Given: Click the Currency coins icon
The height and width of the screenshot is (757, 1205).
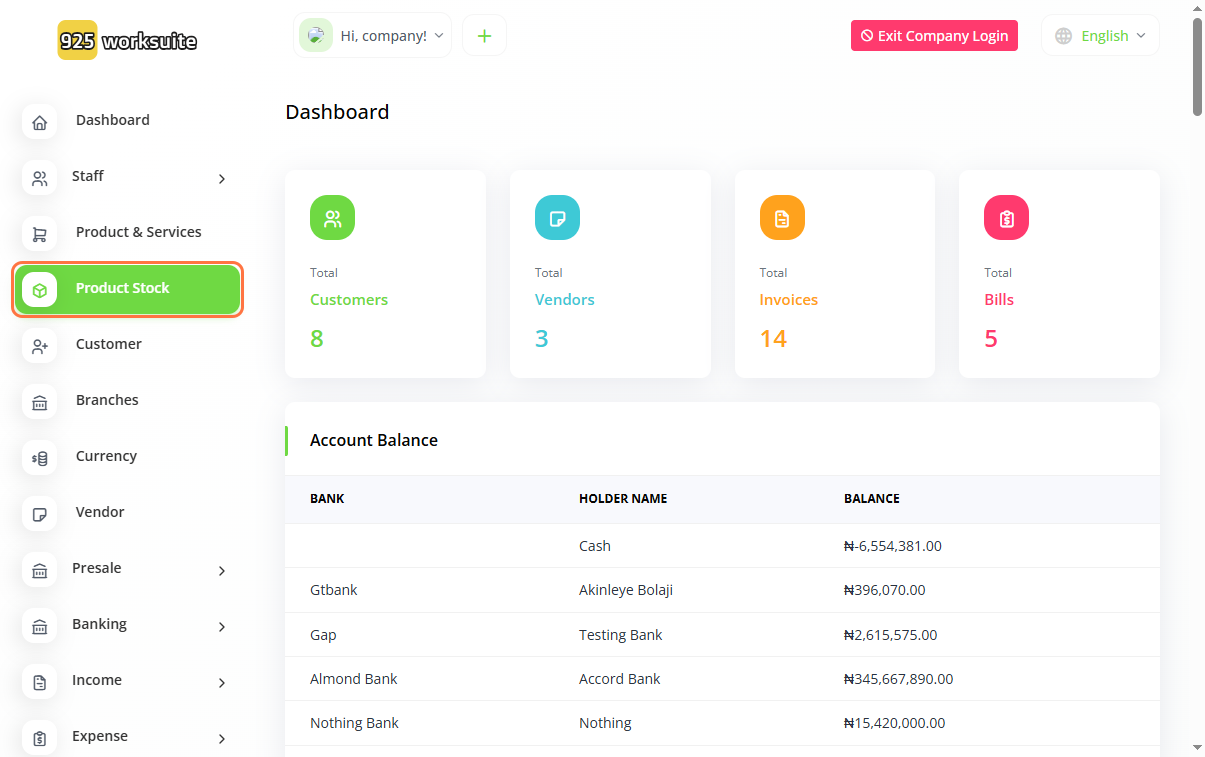Looking at the screenshot, I should point(39,459).
